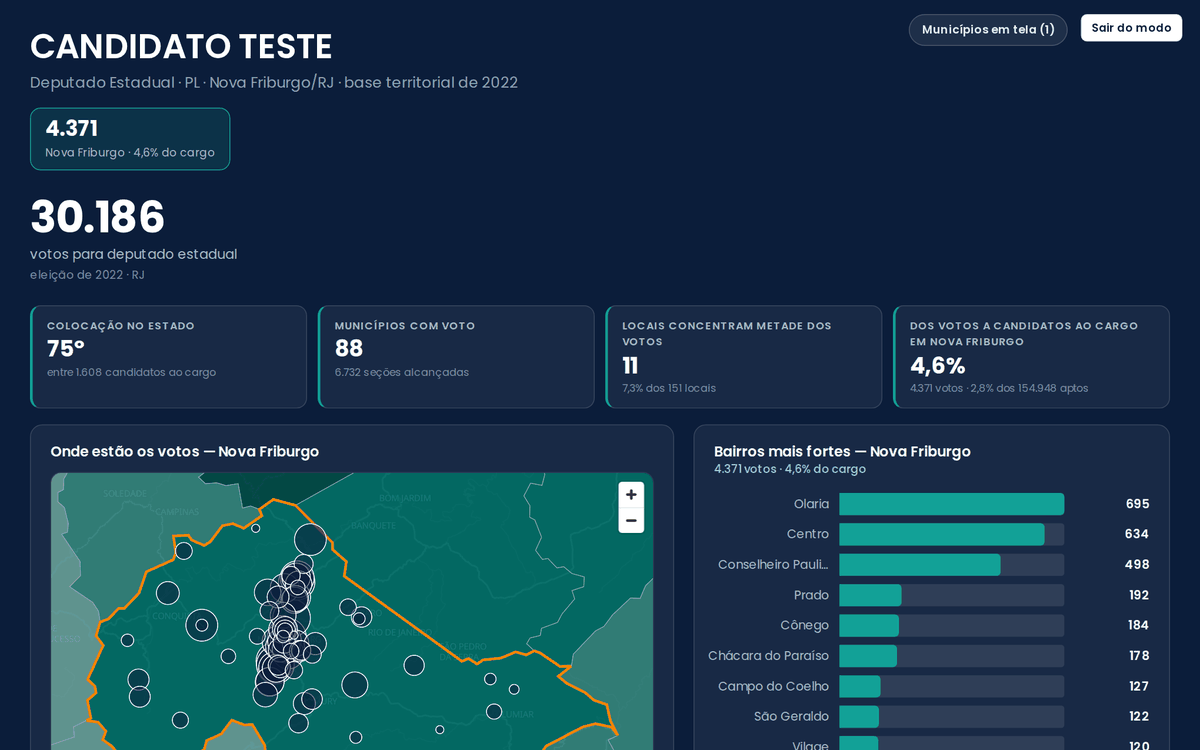
Task: Select the 4,6% share of votes value
Action: point(937,366)
